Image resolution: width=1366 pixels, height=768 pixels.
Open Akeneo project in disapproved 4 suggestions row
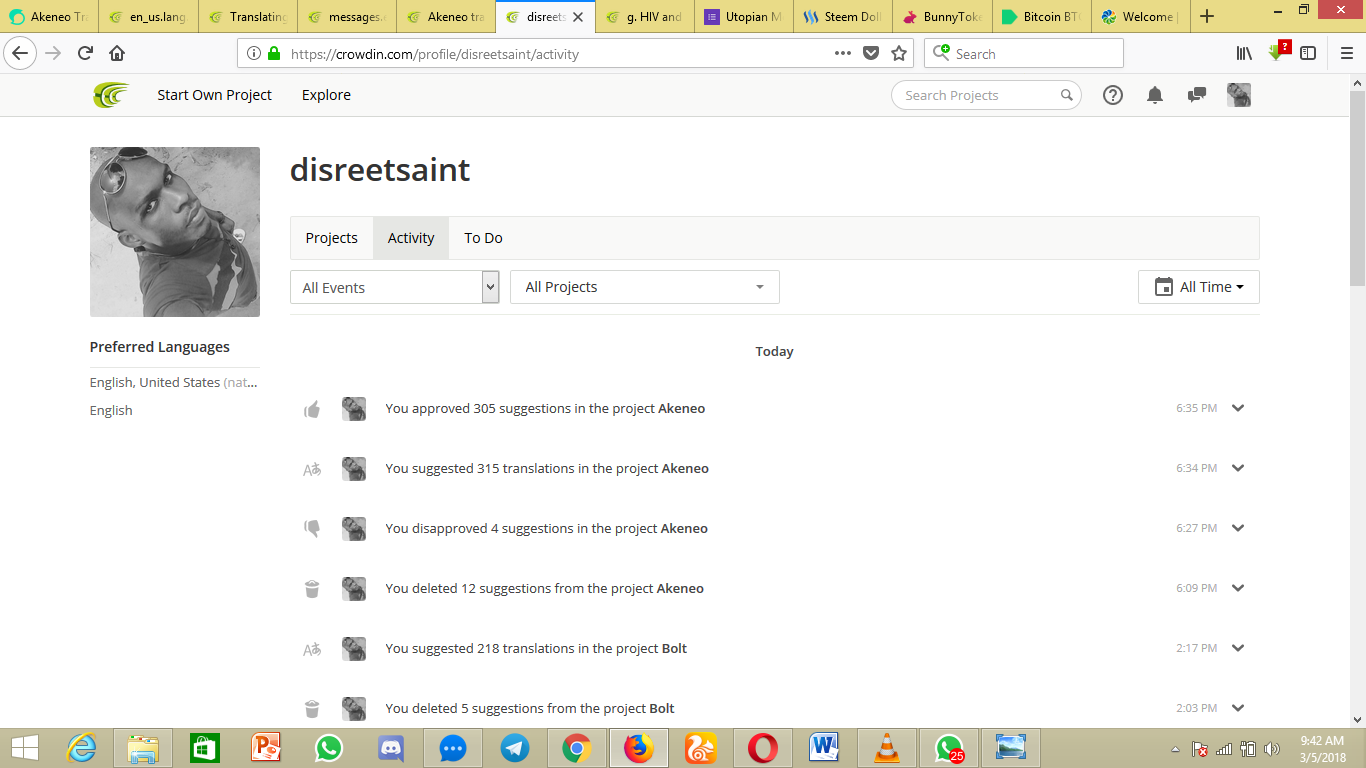(x=684, y=528)
